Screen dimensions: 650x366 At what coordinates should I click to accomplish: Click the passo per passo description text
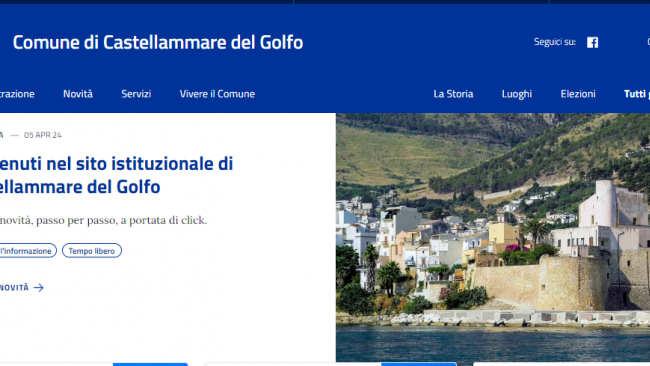[103, 220]
